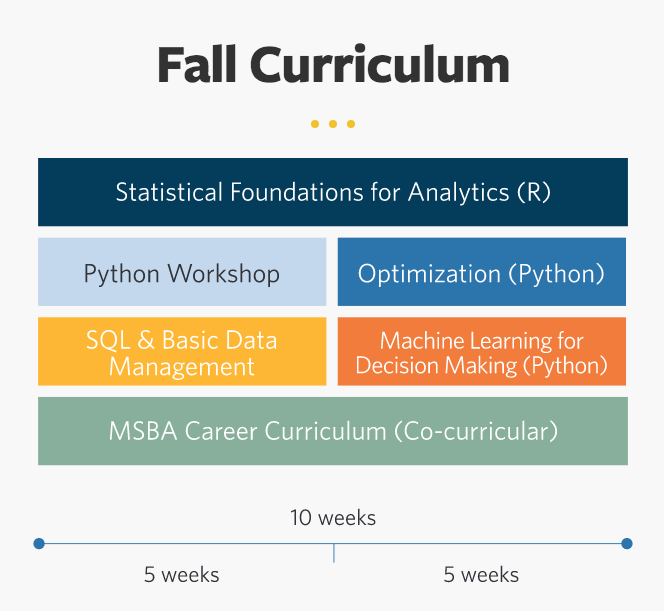Click the first 5 weeks label

click(x=182, y=575)
